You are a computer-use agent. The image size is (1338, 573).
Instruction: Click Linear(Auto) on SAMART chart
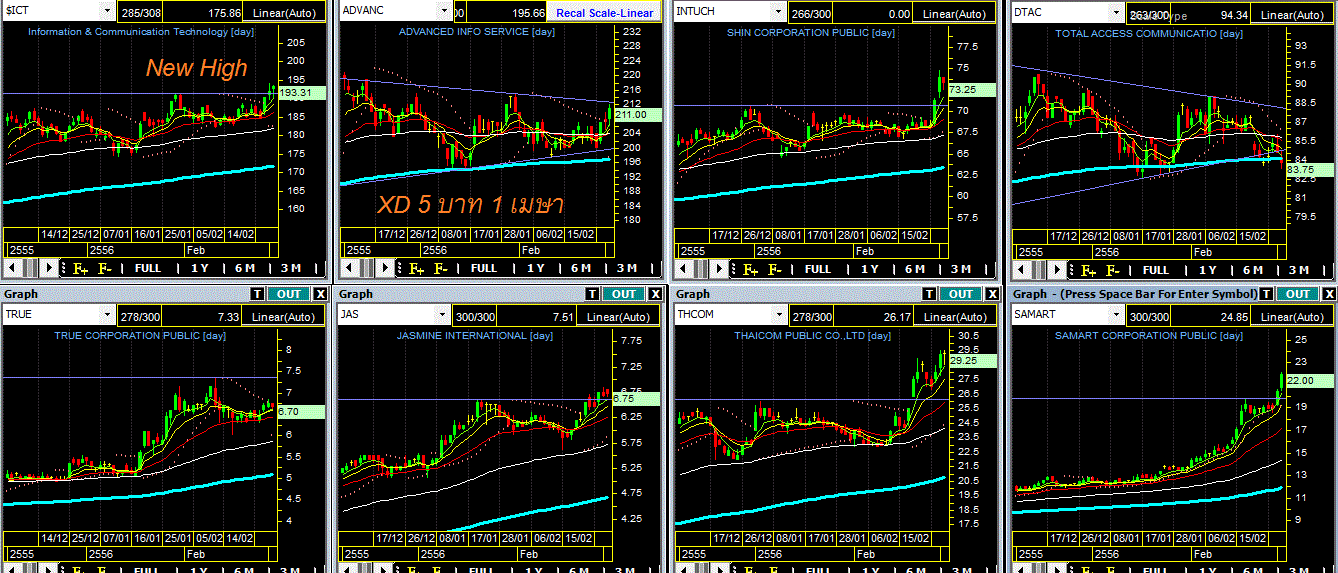(x=1293, y=315)
